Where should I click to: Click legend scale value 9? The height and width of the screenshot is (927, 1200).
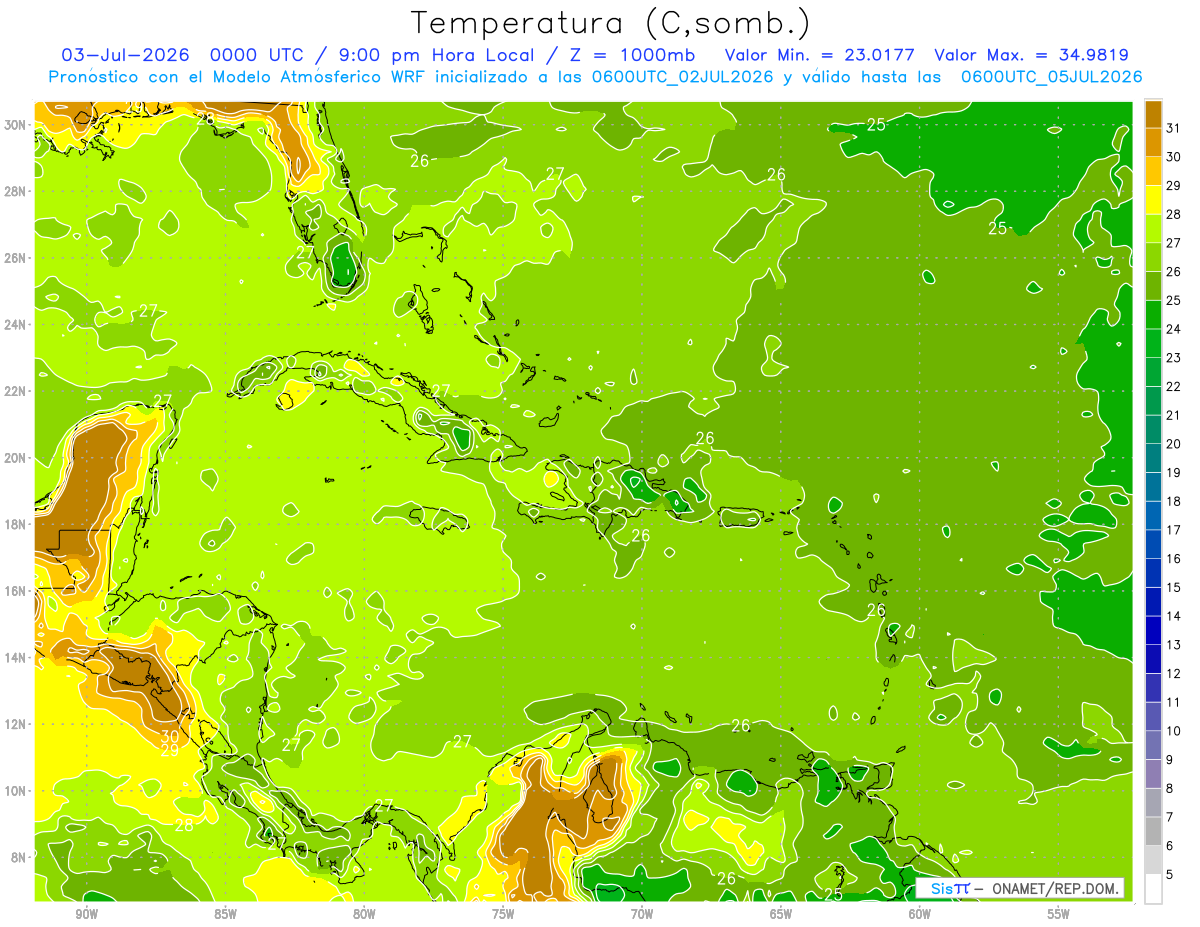click(x=1169, y=760)
